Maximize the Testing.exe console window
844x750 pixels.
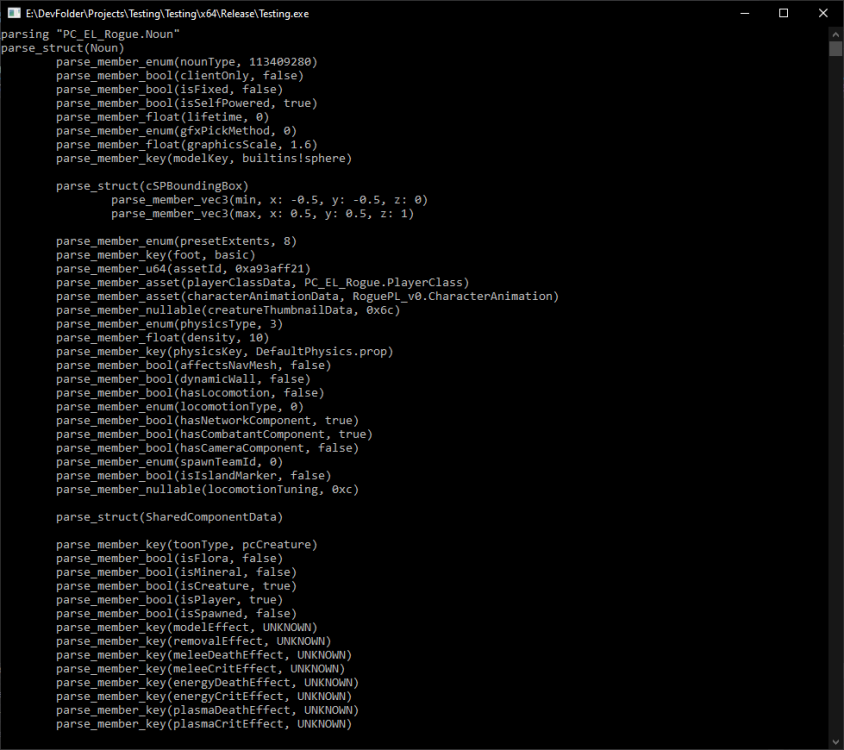pos(783,13)
